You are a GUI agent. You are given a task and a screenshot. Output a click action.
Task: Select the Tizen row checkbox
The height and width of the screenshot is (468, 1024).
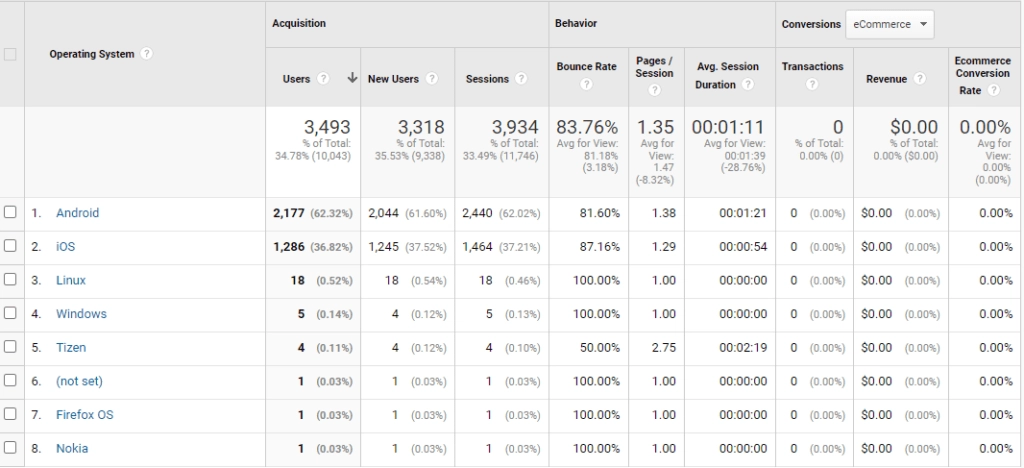[11, 348]
